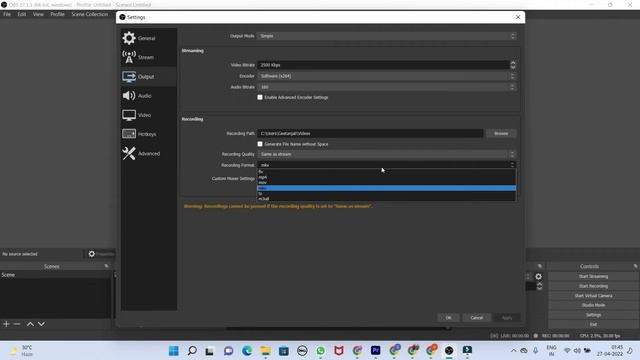Open WhatsApp from the taskbar
Viewport: 640px width, 360px height.
coord(320,351)
